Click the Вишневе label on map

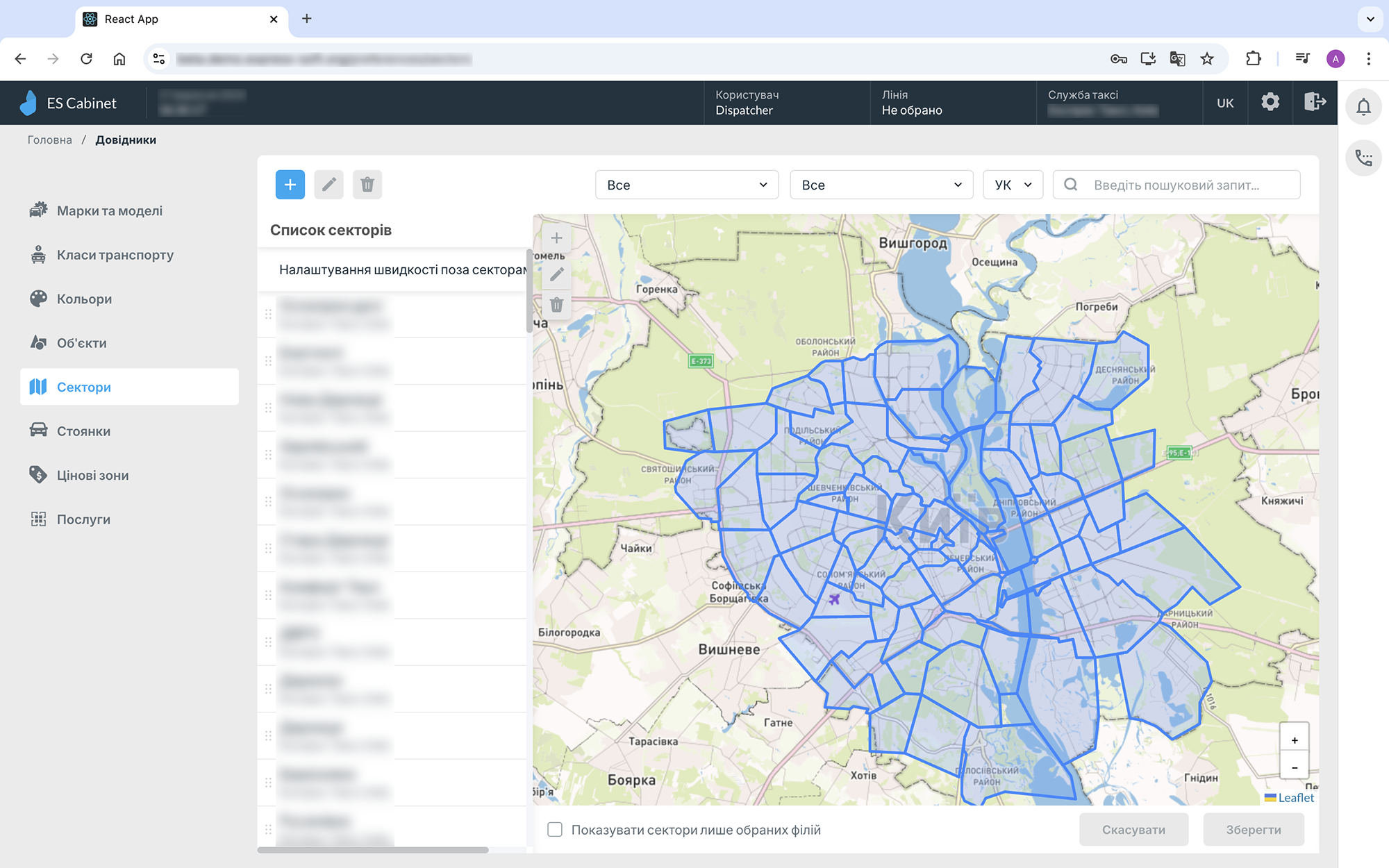pos(729,649)
